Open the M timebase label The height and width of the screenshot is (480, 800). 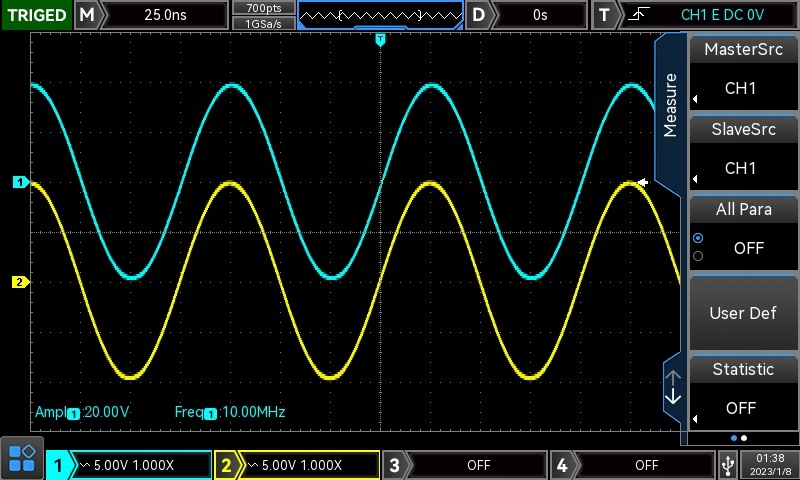88,15
